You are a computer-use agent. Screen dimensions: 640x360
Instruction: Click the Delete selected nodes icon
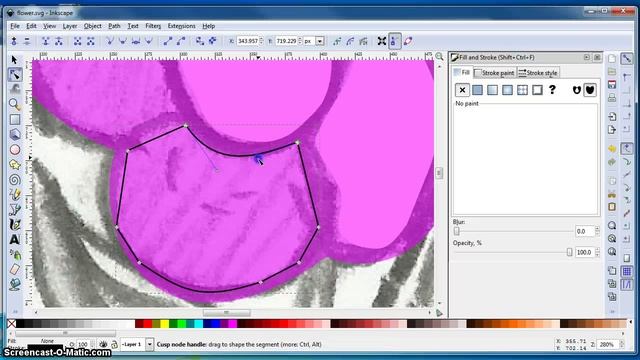(x=27, y=41)
